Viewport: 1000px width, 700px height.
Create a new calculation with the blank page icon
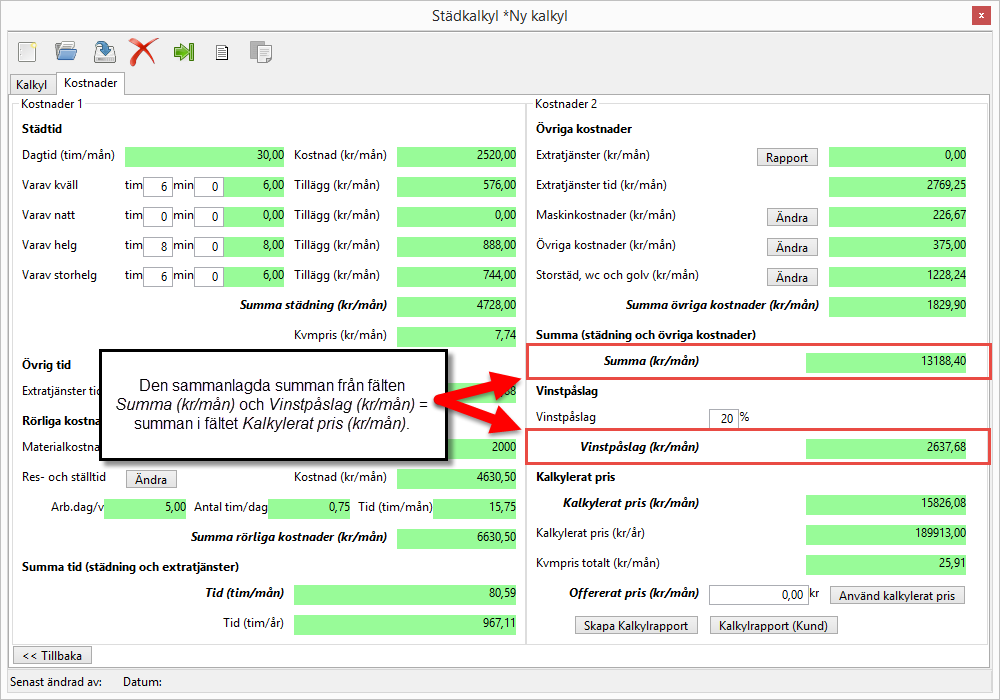[x=27, y=51]
